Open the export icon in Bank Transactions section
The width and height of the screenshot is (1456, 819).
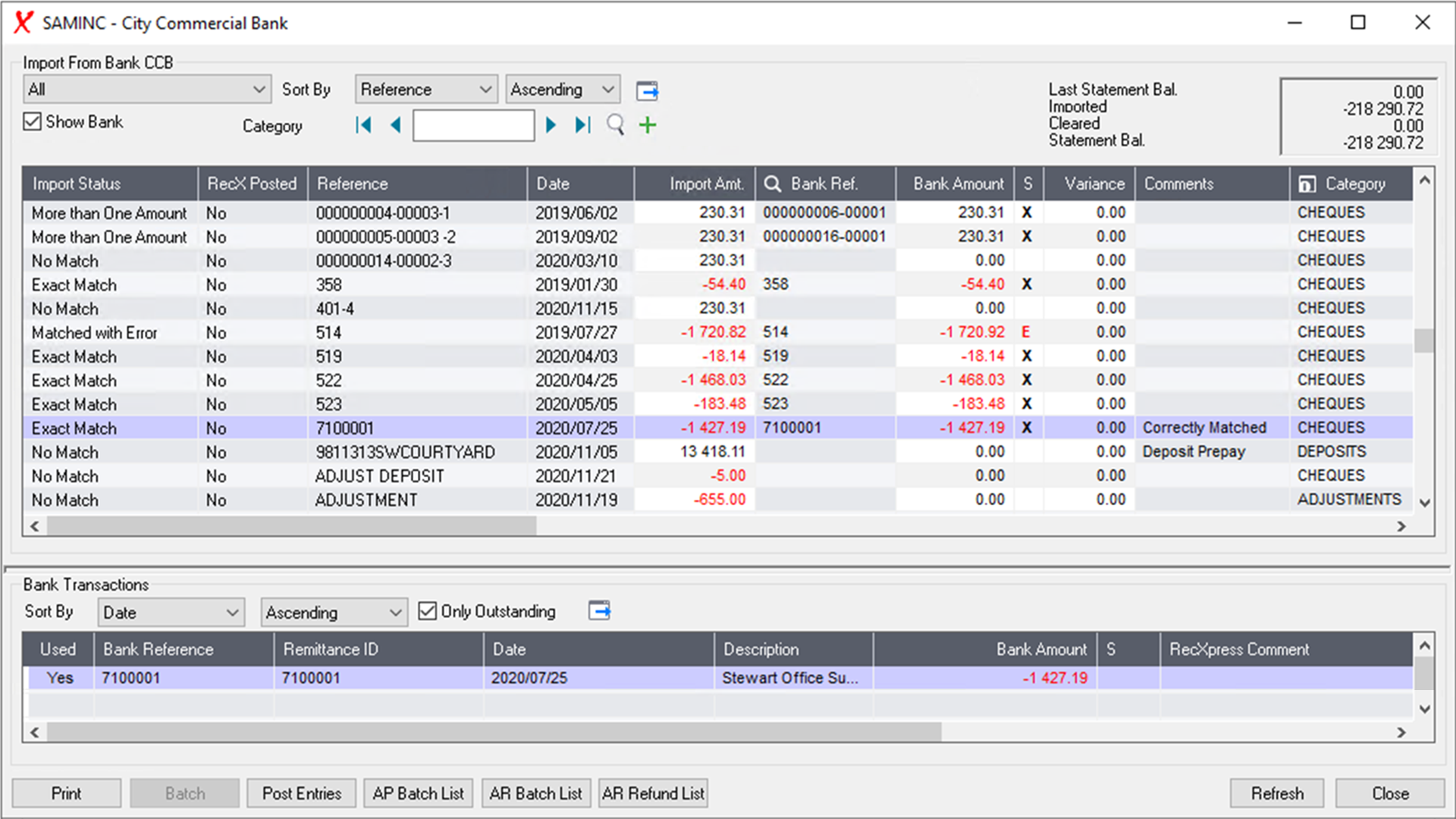599,610
